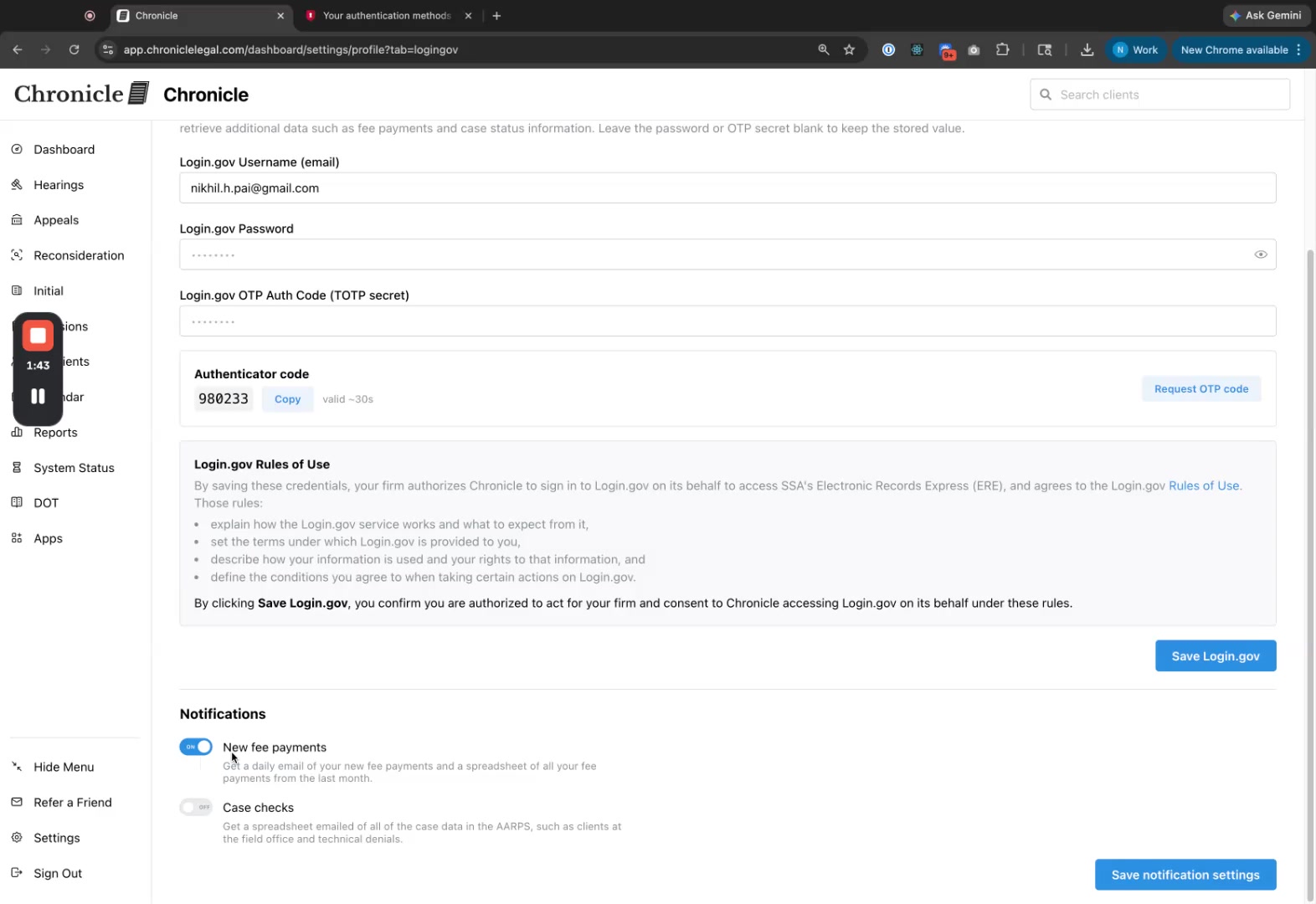
Task: Click the Reconsideration scan icon
Action: pyautogui.click(x=17, y=254)
